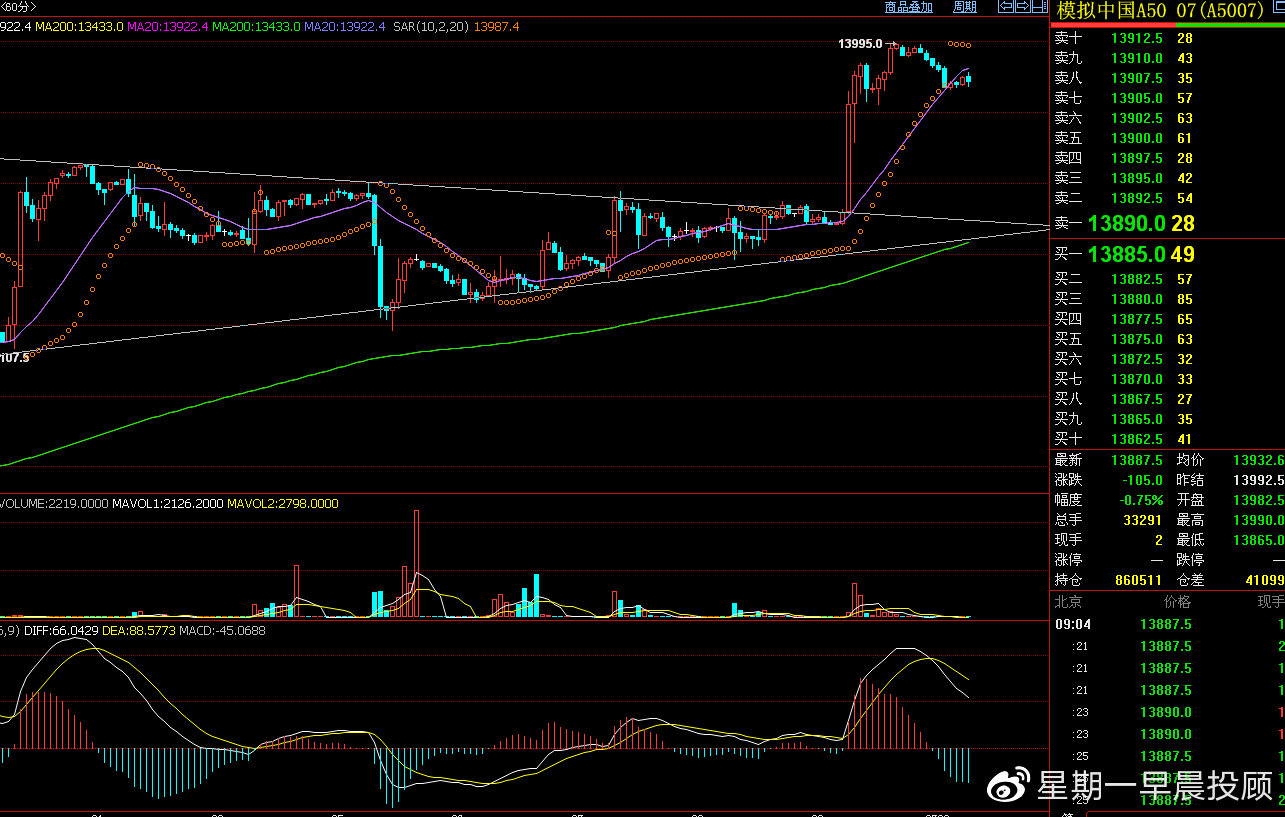This screenshot has height=817, width=1285.
Task: Select the 卖六 ask row at 13902.5
Action: point(1167,118)
